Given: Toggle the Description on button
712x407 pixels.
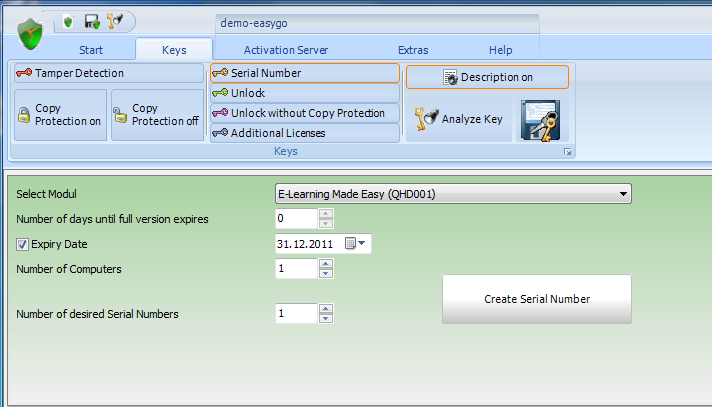Looking at the screenshot, I should [487, 77].
